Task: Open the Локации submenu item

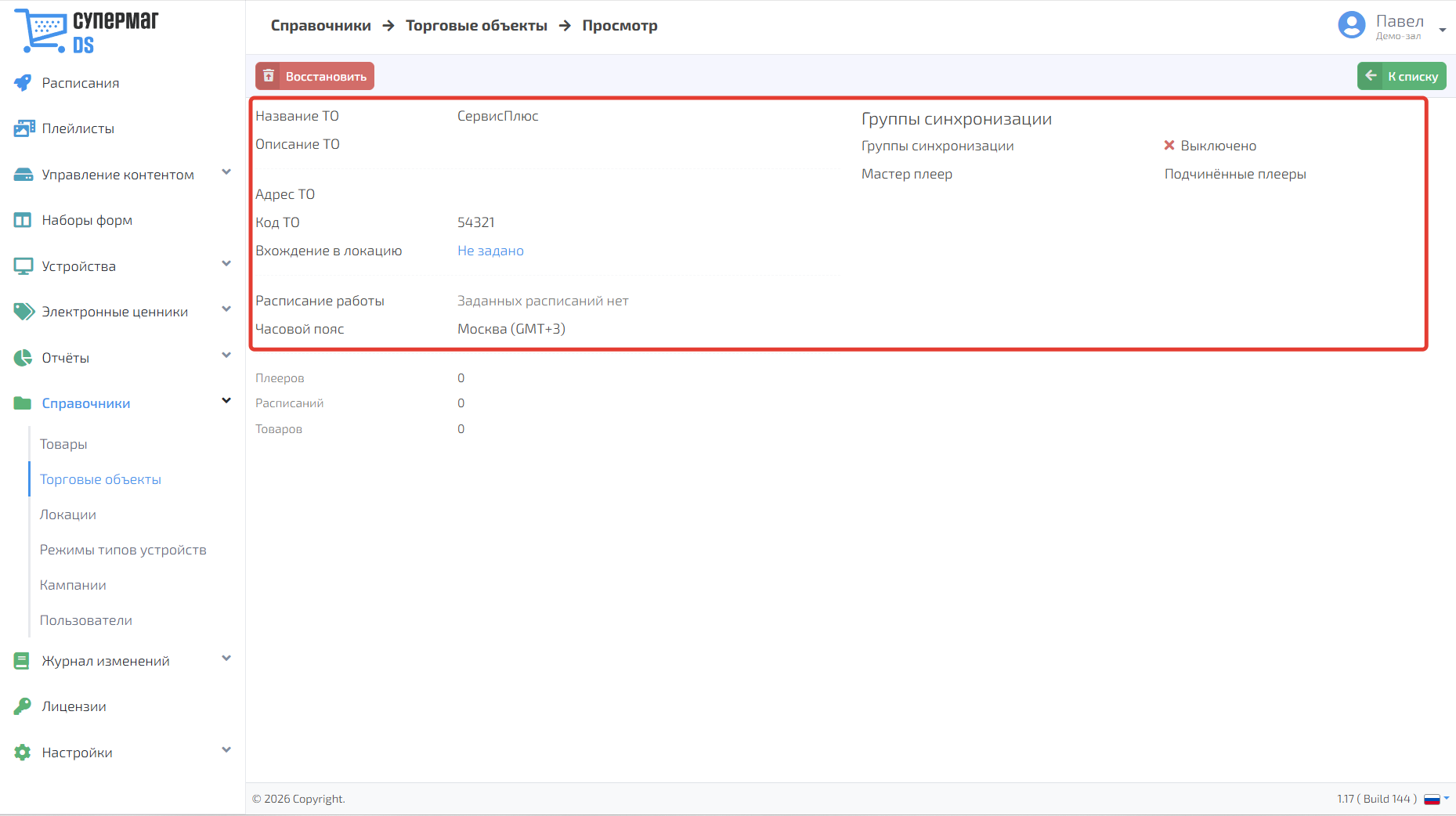Action: [x=68, y=515]
